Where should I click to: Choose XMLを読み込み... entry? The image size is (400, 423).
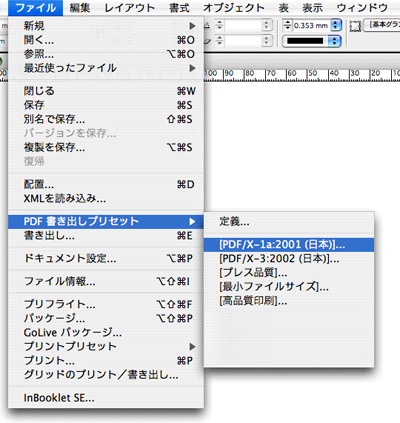pos(106,199)
